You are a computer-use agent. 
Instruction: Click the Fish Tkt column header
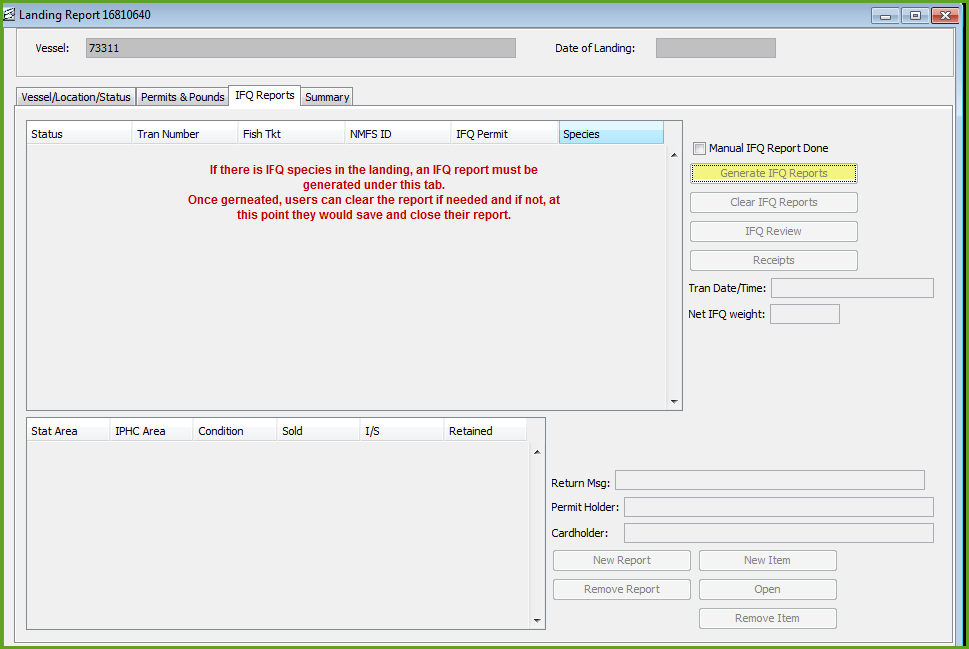[291, 134]
